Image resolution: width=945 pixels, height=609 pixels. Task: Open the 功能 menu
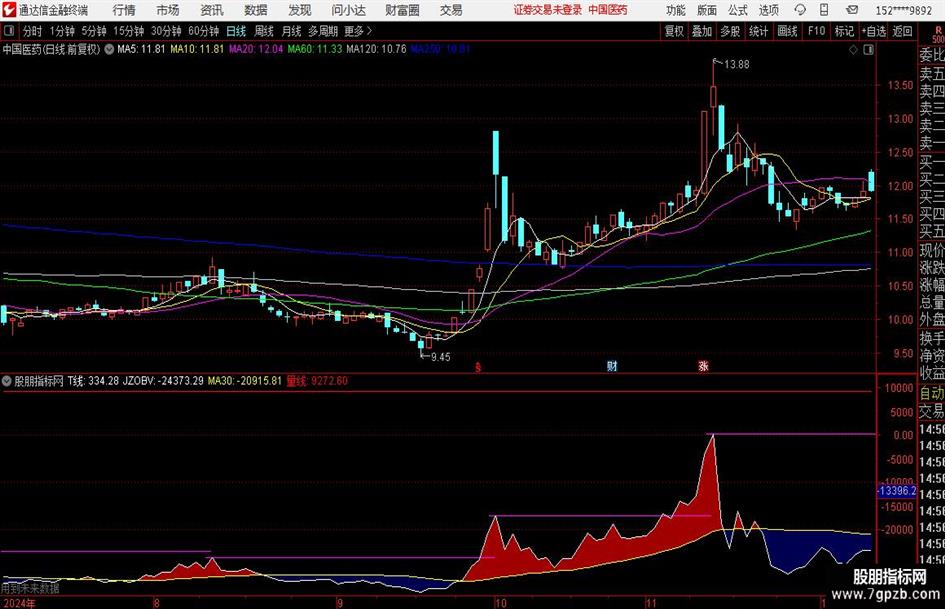[x=676, y=10]
